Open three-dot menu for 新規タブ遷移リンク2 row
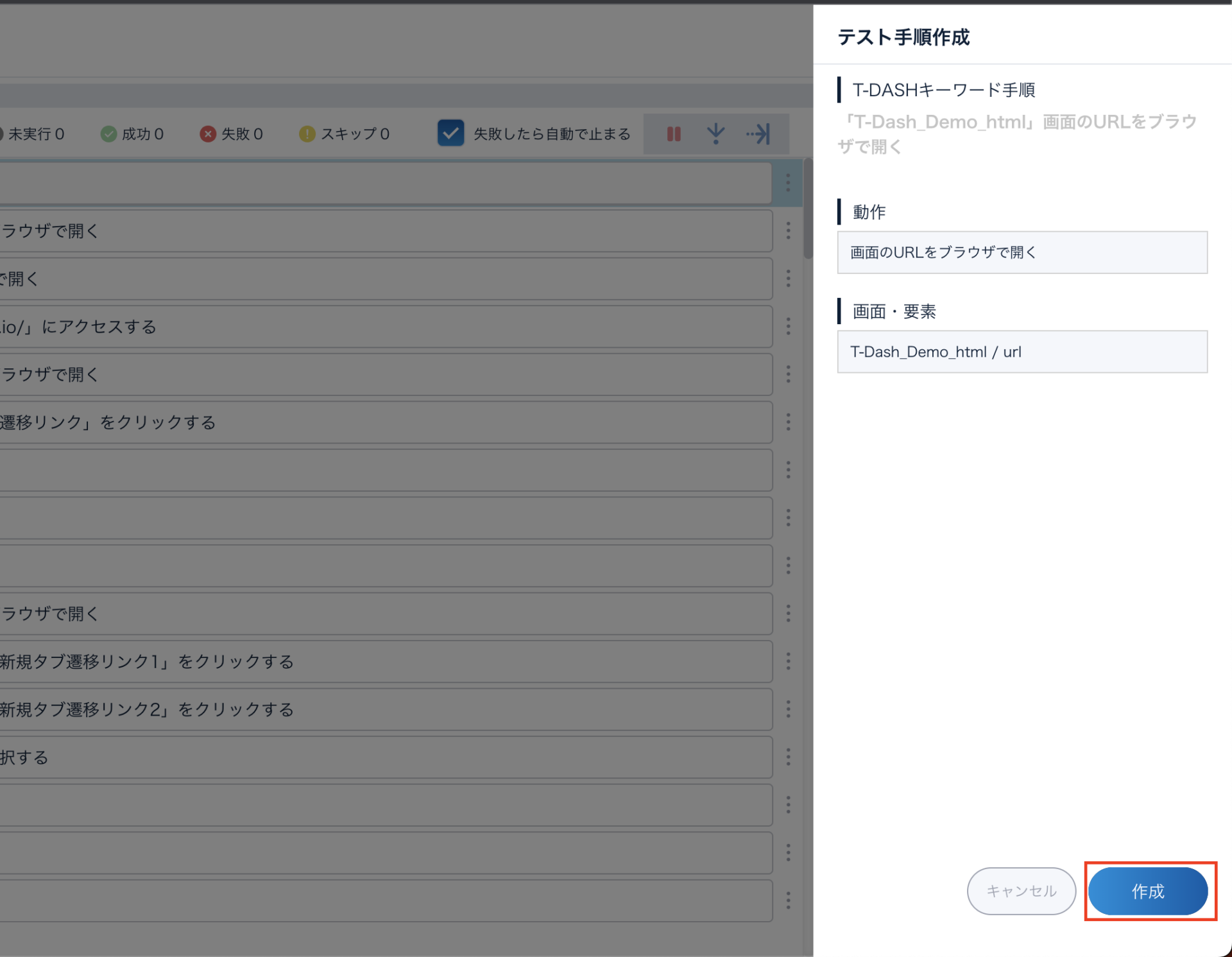The width and height of the screenshot is (1232, 957). point(788,709)
